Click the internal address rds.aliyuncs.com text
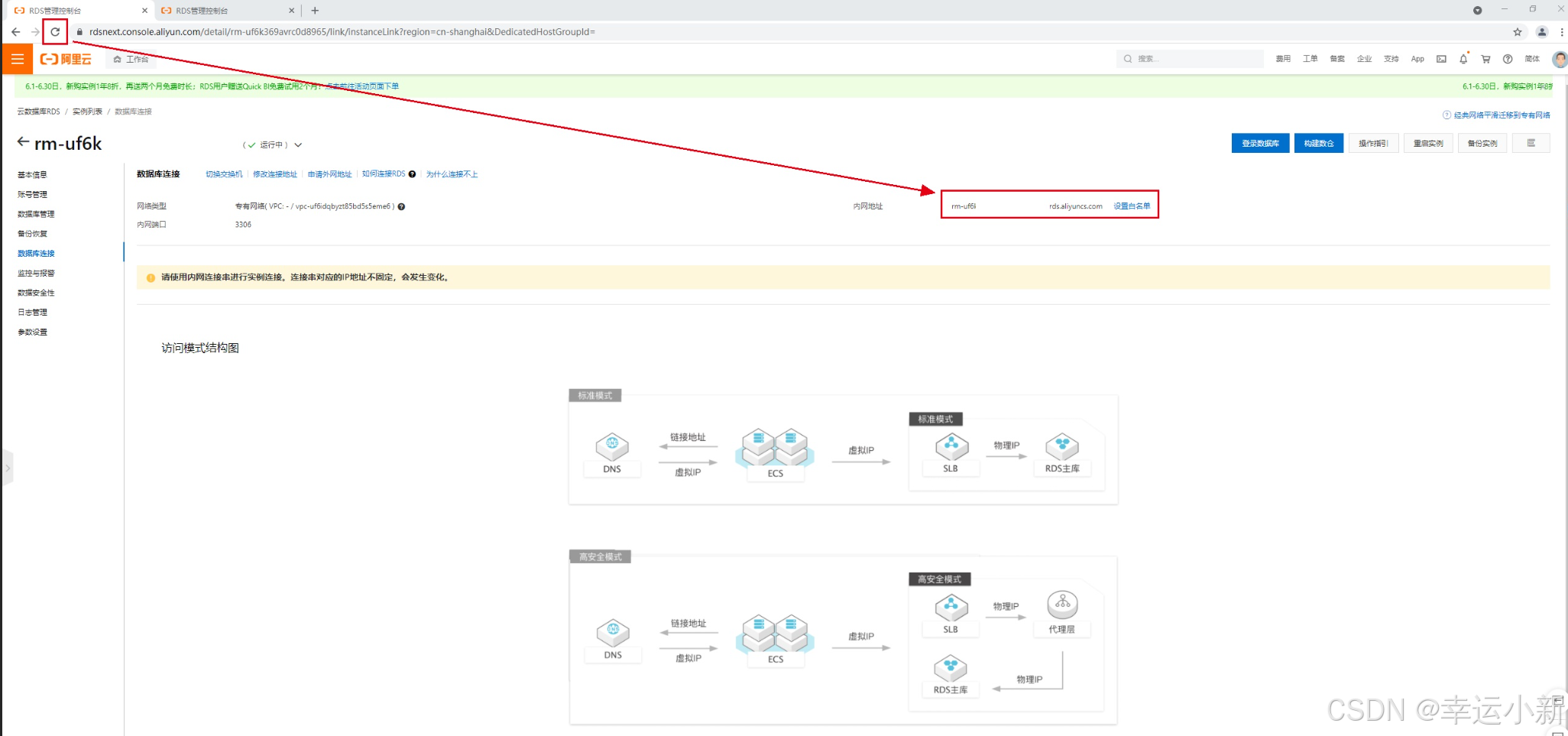This screenshot has height=736, width=1568. (1076, 206)
